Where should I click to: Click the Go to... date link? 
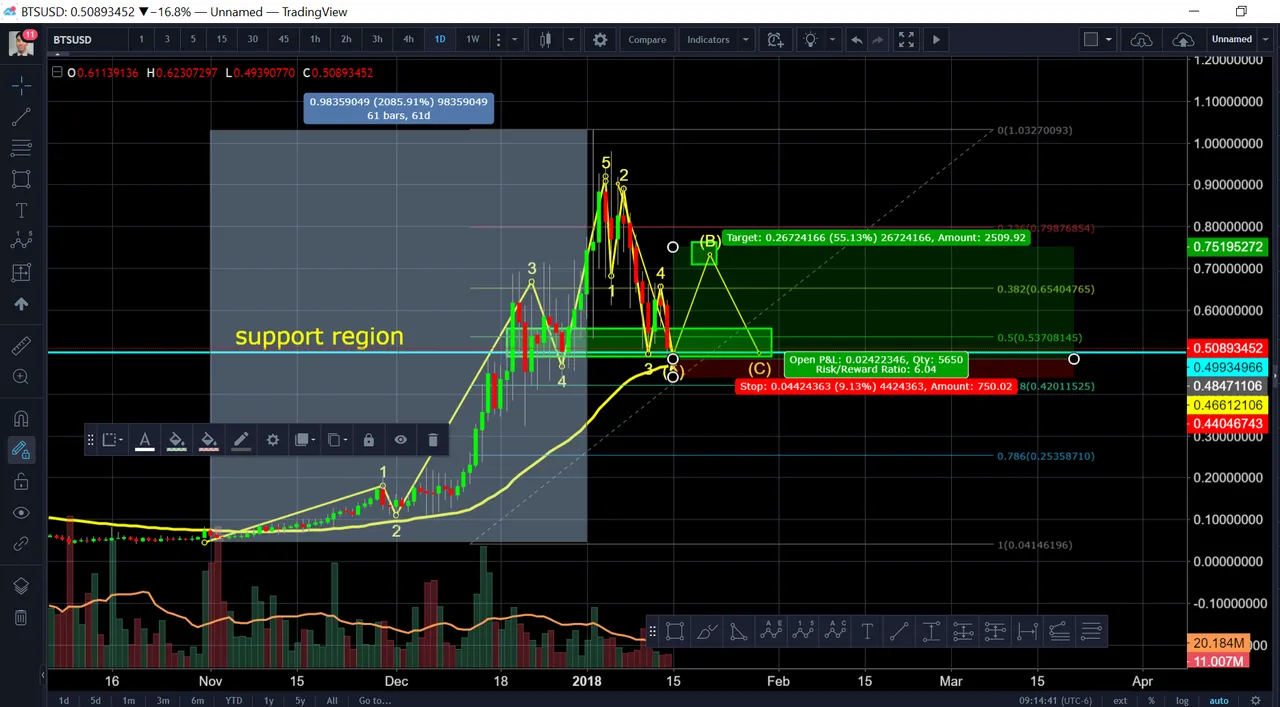pos(374,700)
